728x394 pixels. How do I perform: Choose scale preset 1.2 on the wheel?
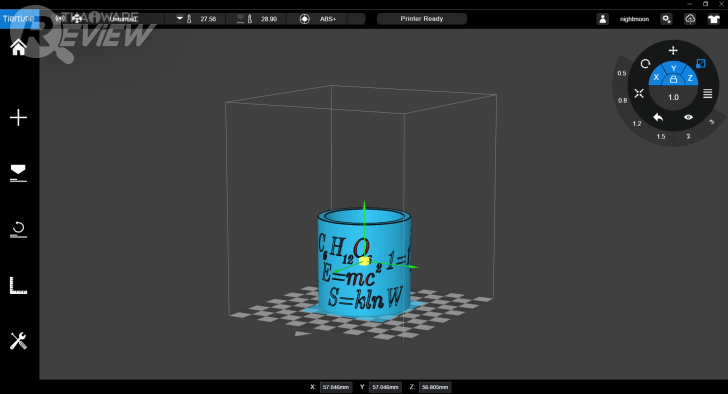pyautogui.click(x=637, y=123)
